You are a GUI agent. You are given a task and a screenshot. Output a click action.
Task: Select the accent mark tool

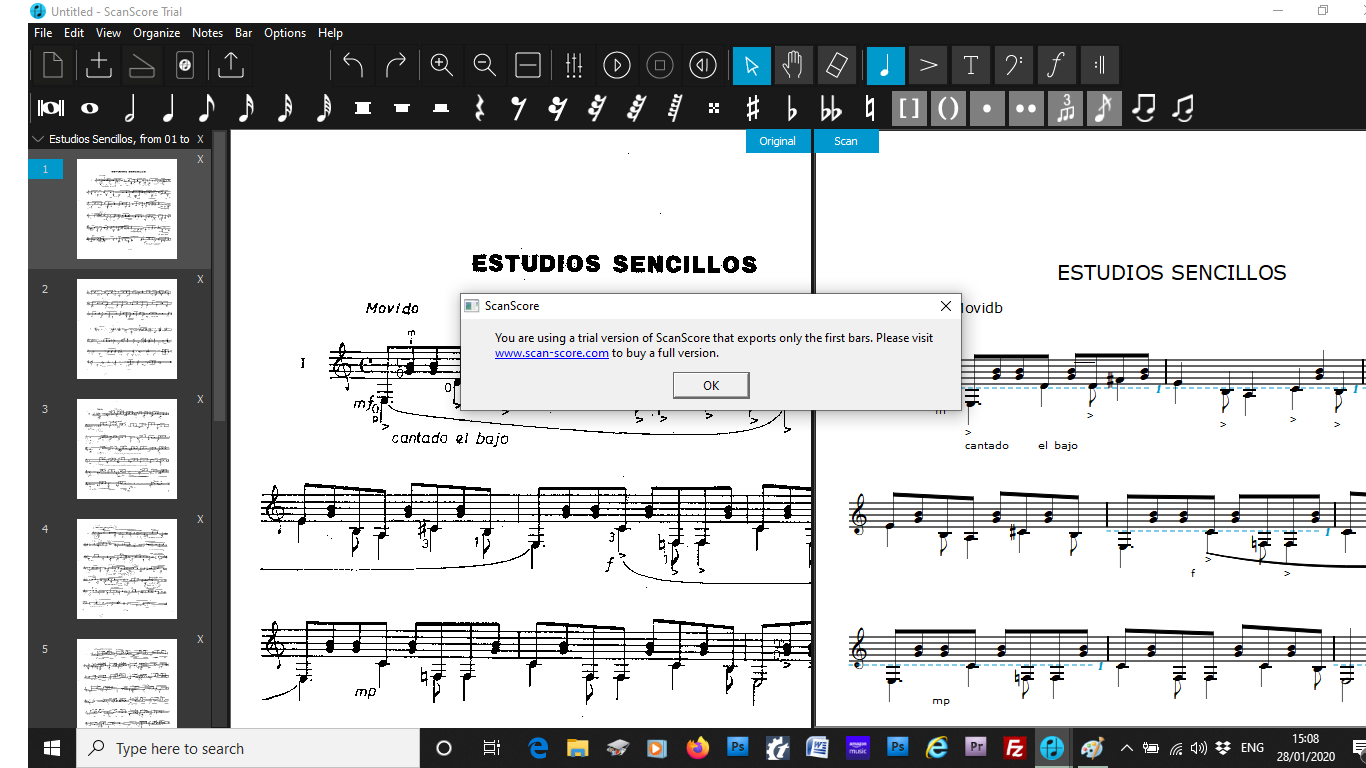coord(927,65)
